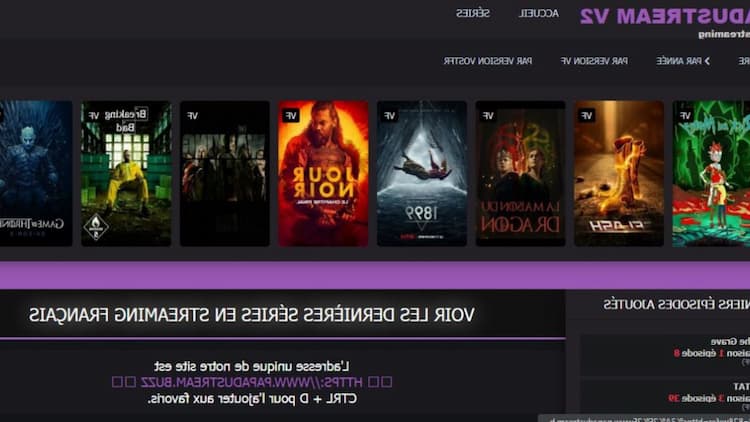Image resolution: width=750 pixels, height=422 pixels.
Task: Filter by Par Version VF
Action: (x=594, y=61)
